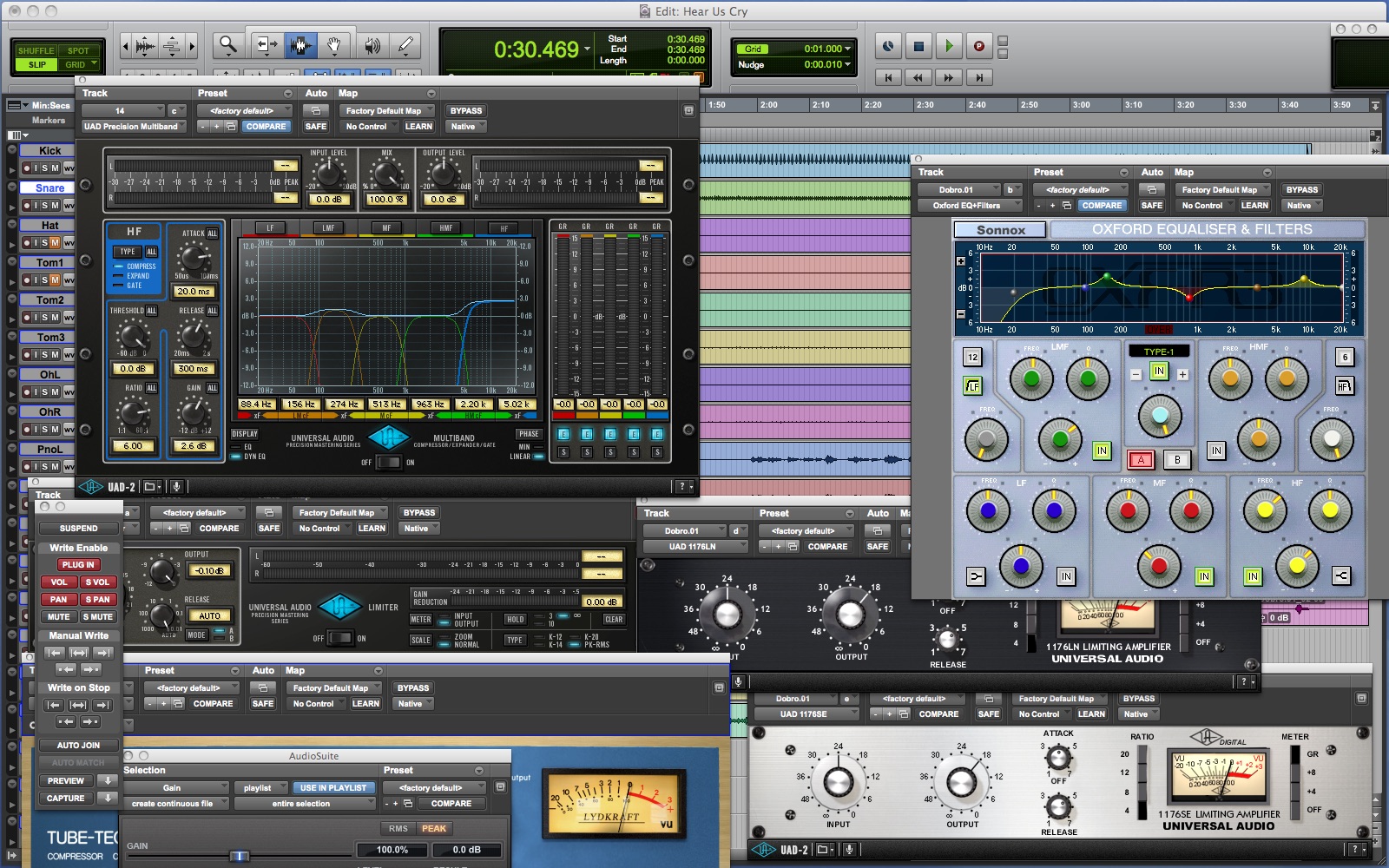Open AudioSuite entire selection dropdown

tap(305, 804)
